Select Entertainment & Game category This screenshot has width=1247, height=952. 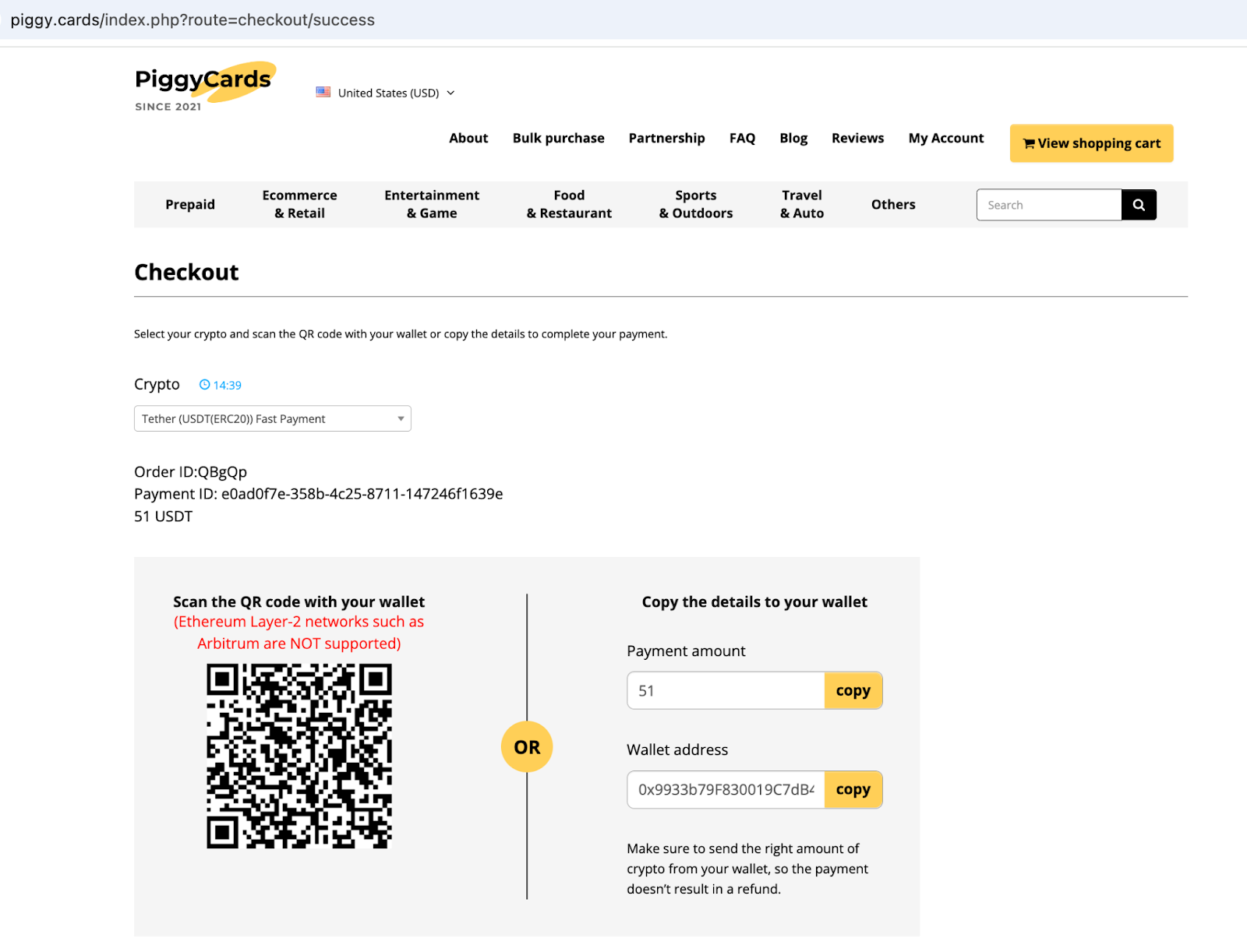click(432, 204)
